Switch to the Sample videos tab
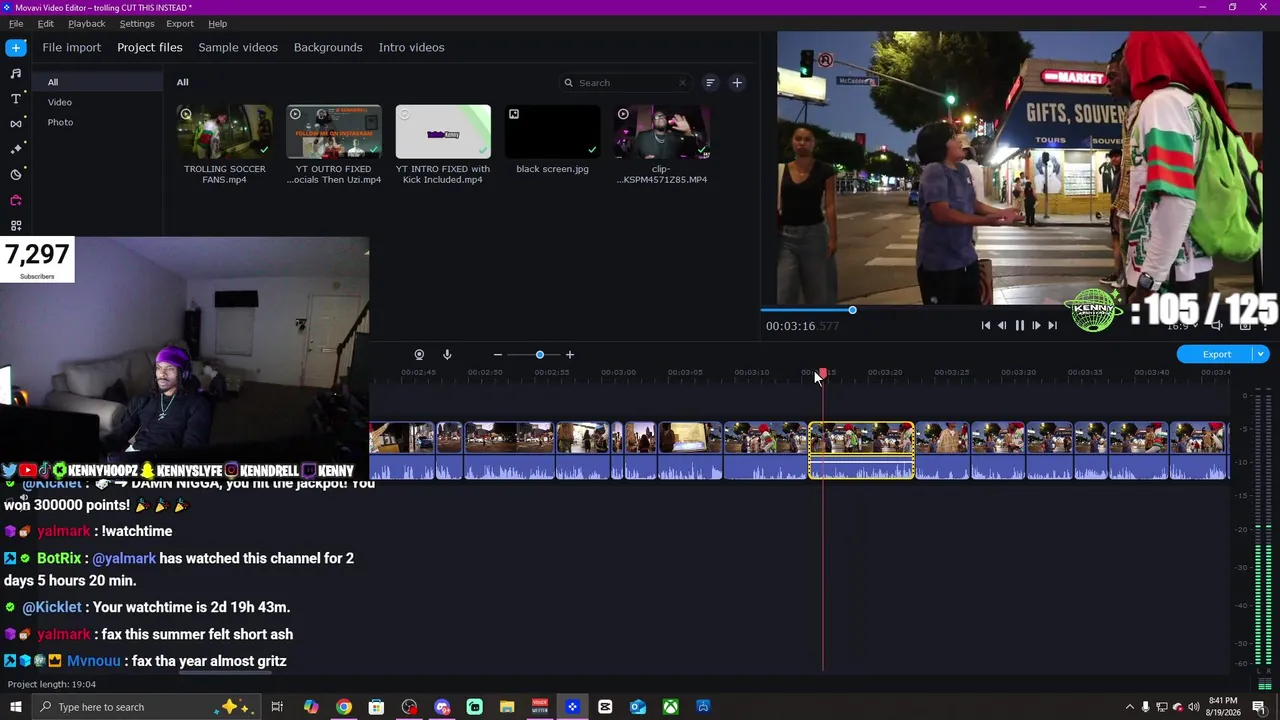 [238, 47]
